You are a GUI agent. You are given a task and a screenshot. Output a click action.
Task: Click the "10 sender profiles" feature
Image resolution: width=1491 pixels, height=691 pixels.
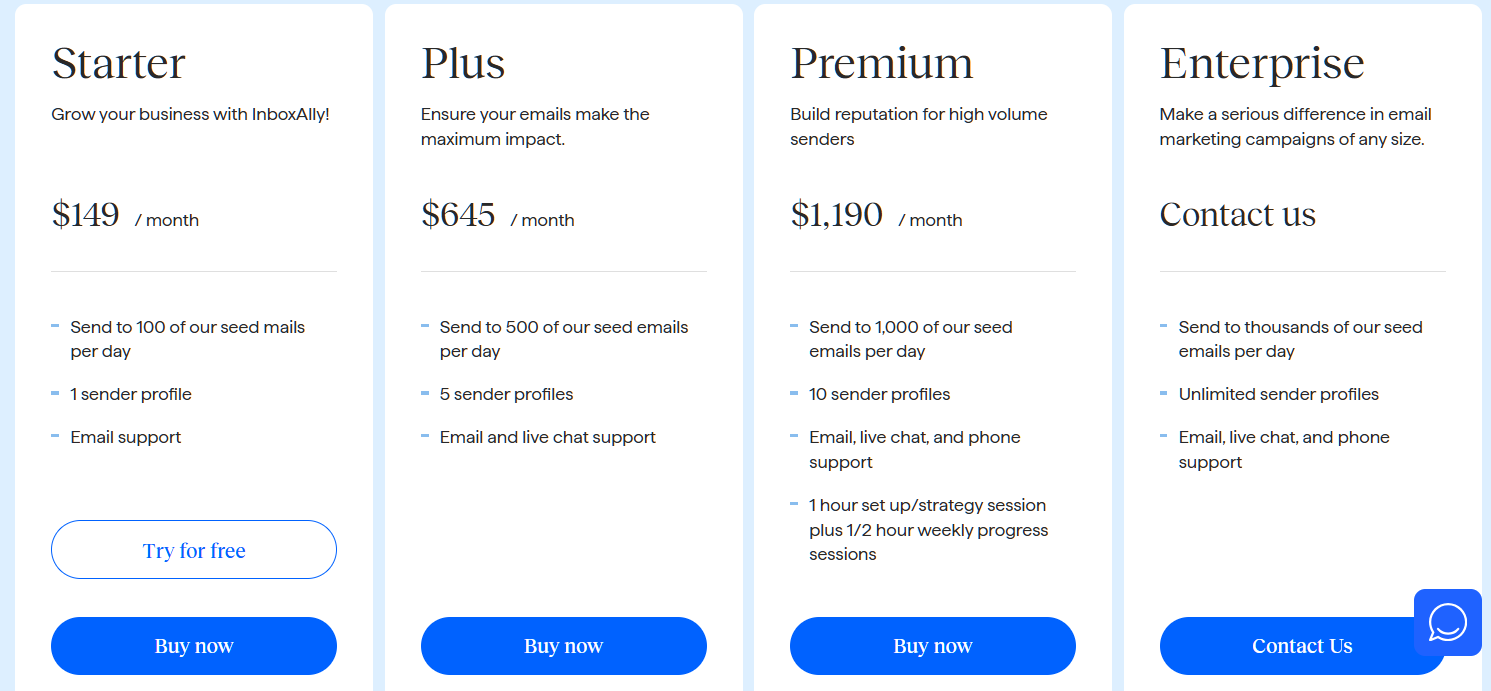point(880,394)
